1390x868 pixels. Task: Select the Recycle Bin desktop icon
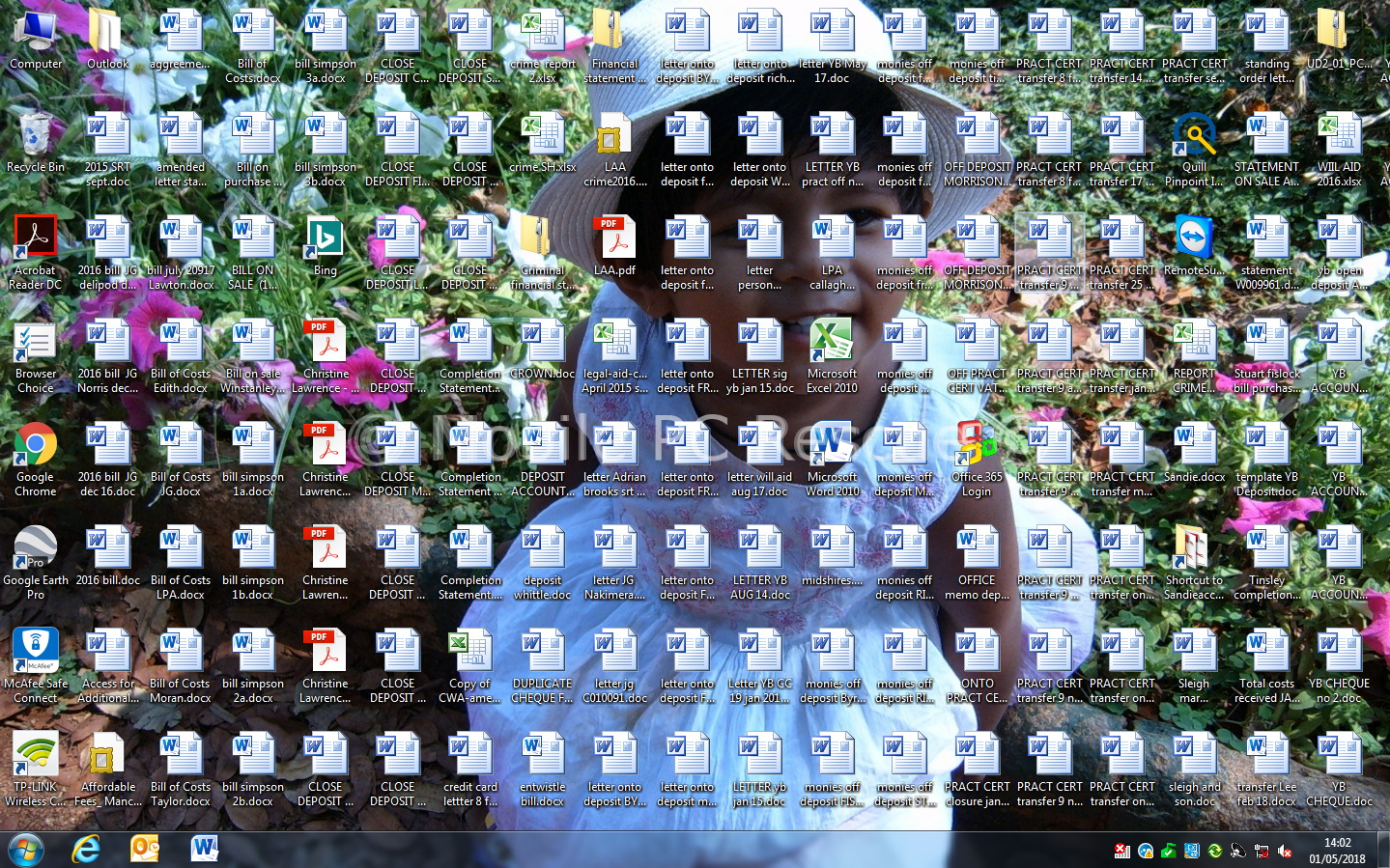tap(36, 137)
